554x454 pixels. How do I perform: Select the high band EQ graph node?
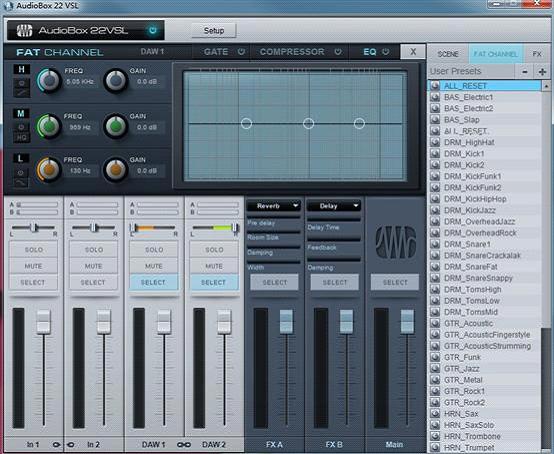click(359, 123)
